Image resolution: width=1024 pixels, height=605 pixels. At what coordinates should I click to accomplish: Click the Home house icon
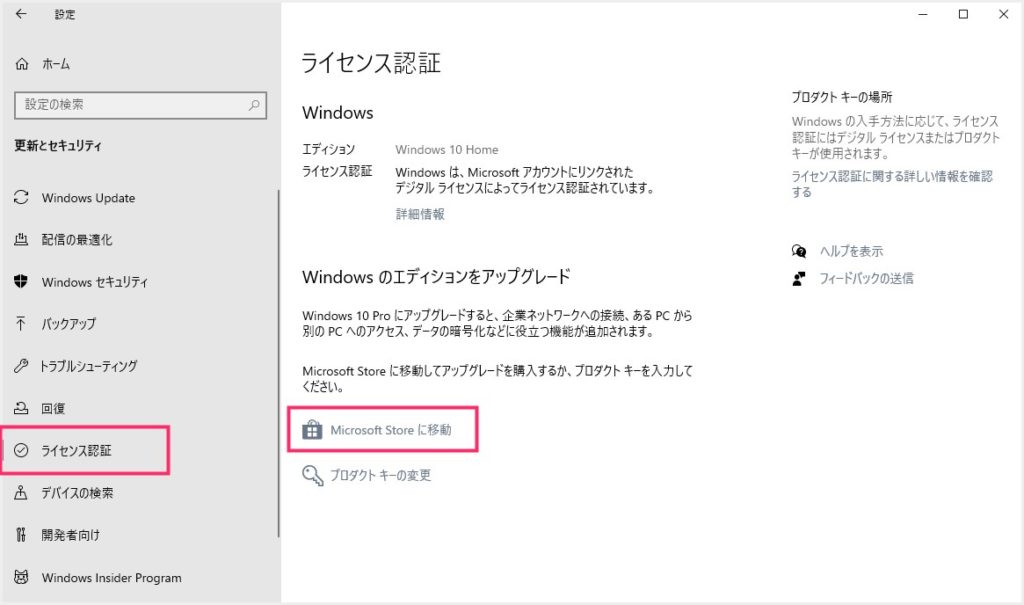coord(22,64)
